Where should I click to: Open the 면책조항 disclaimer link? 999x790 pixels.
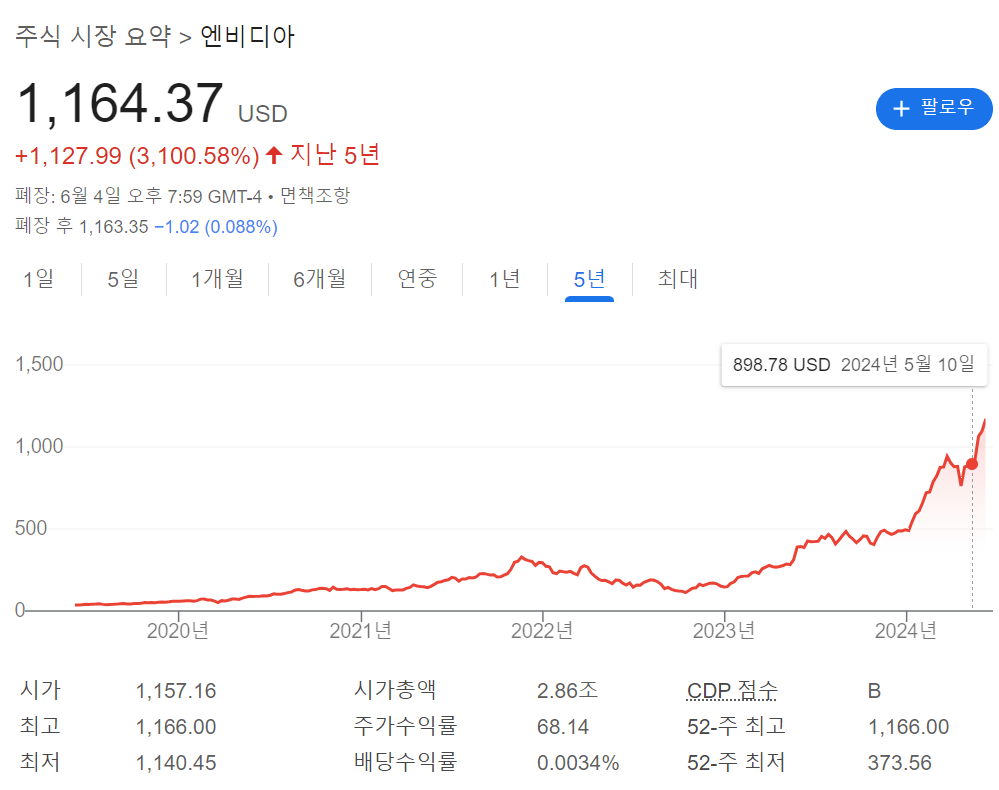pyautogui.click(x=315, y=196)
